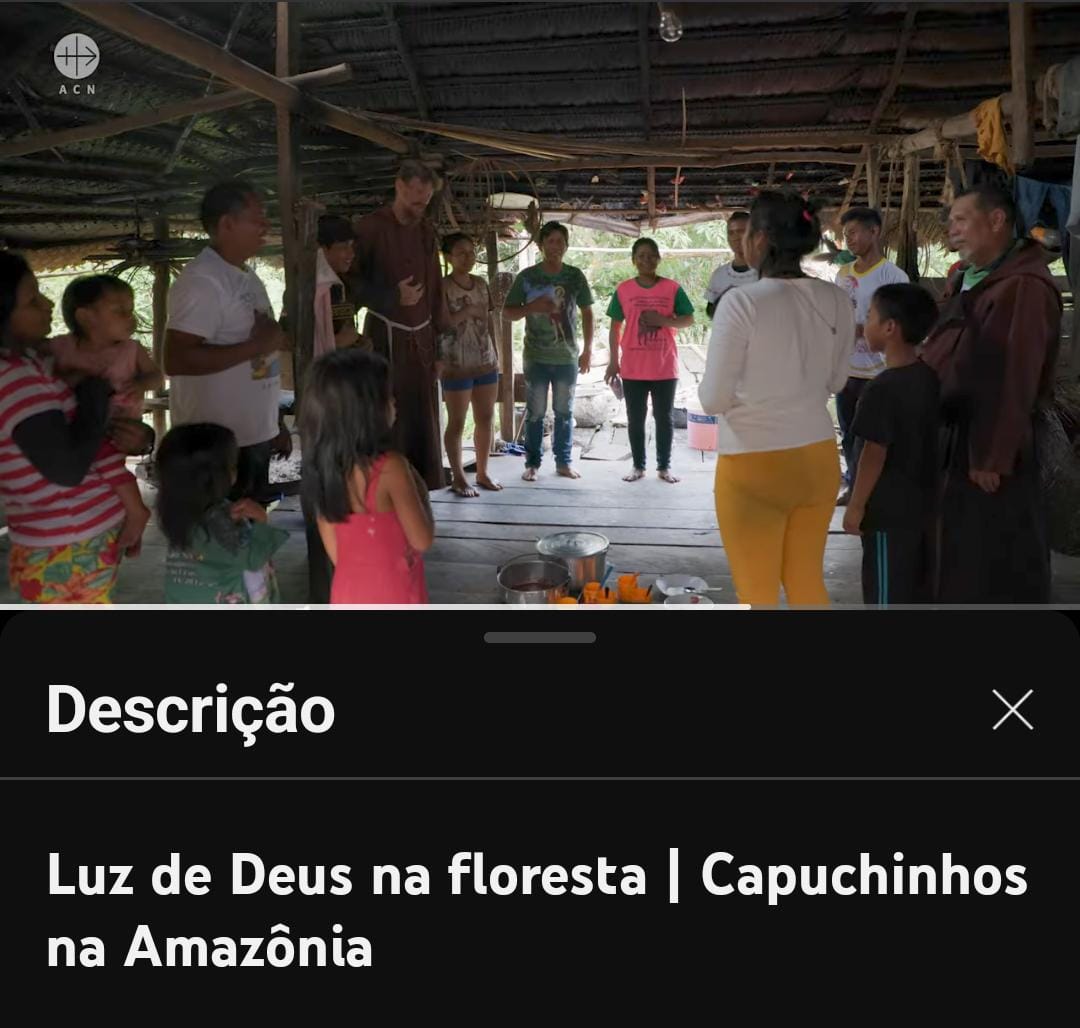
Task: Click the played white portion of the progress bar
Action: [x=375, y=607]
